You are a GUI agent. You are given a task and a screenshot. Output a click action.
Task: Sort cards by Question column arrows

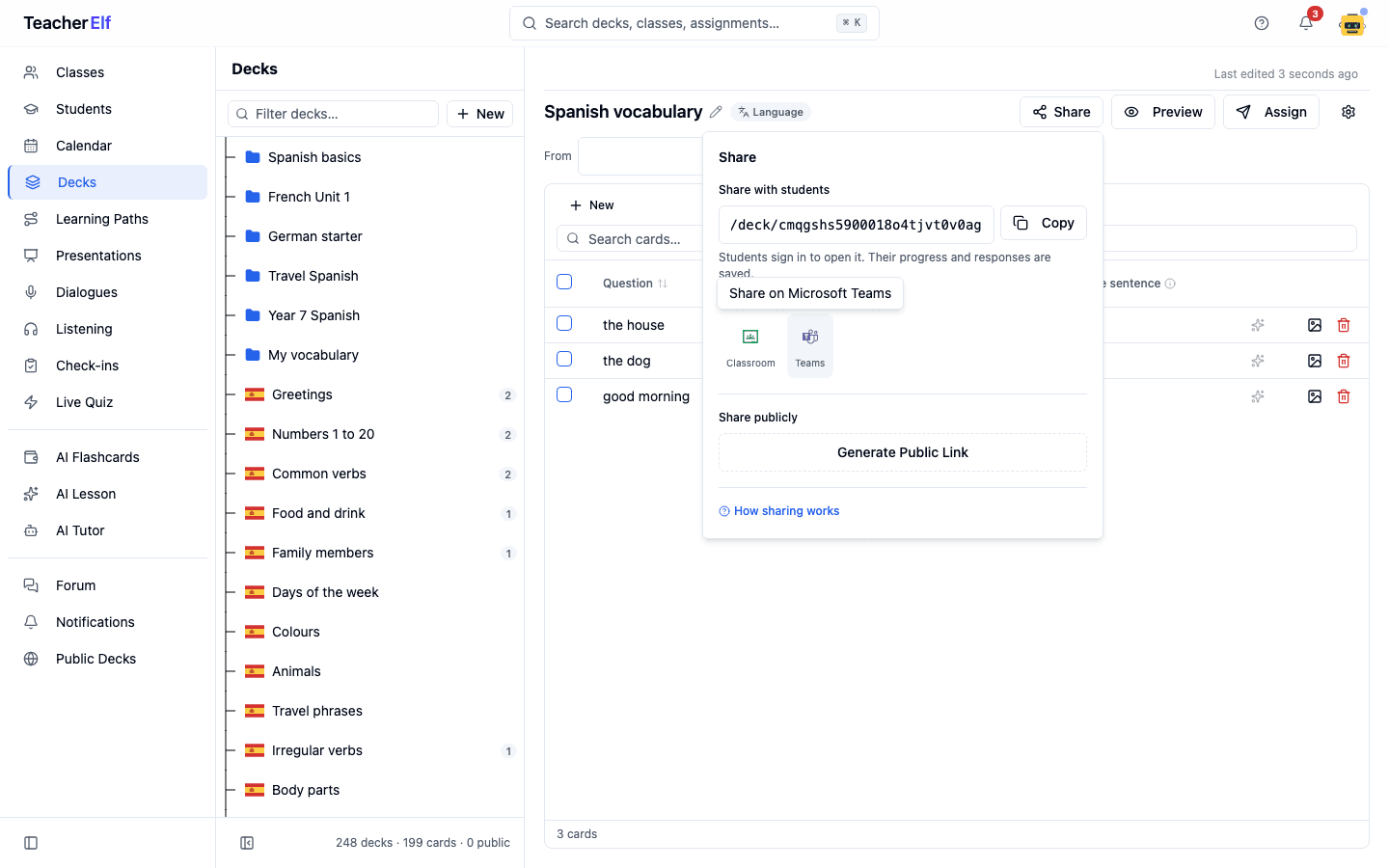tap(663, 284)
